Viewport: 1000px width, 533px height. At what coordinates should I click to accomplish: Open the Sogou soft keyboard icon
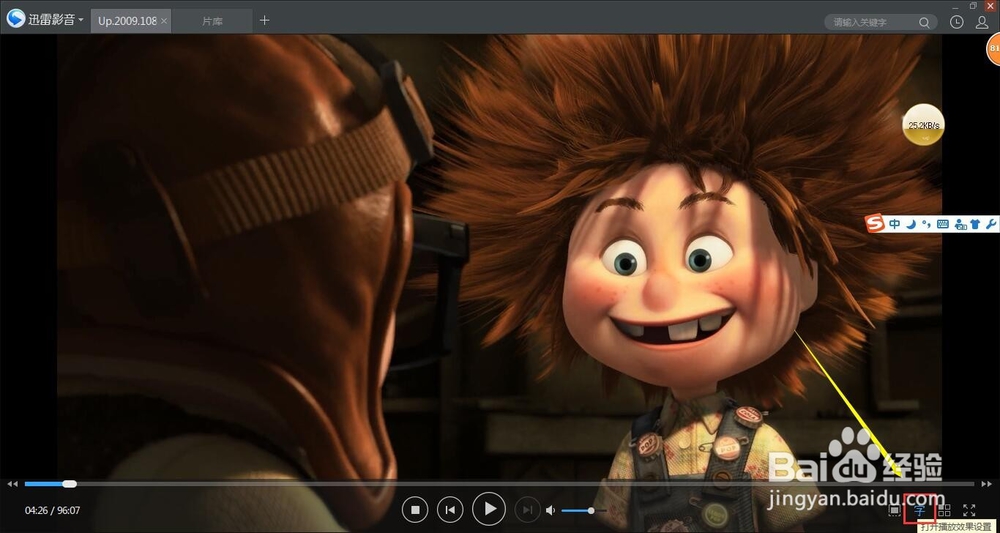tap(943, 224)
